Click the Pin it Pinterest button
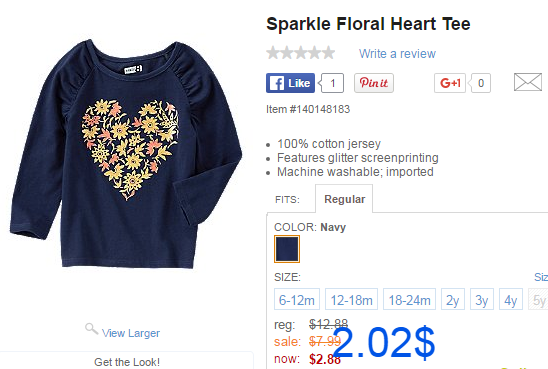This screenshot has height=369, width=548. coord(374,83)
